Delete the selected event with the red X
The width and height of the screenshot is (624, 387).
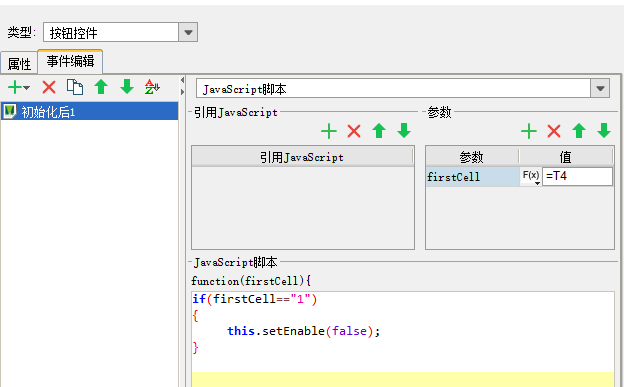[49, 87]
